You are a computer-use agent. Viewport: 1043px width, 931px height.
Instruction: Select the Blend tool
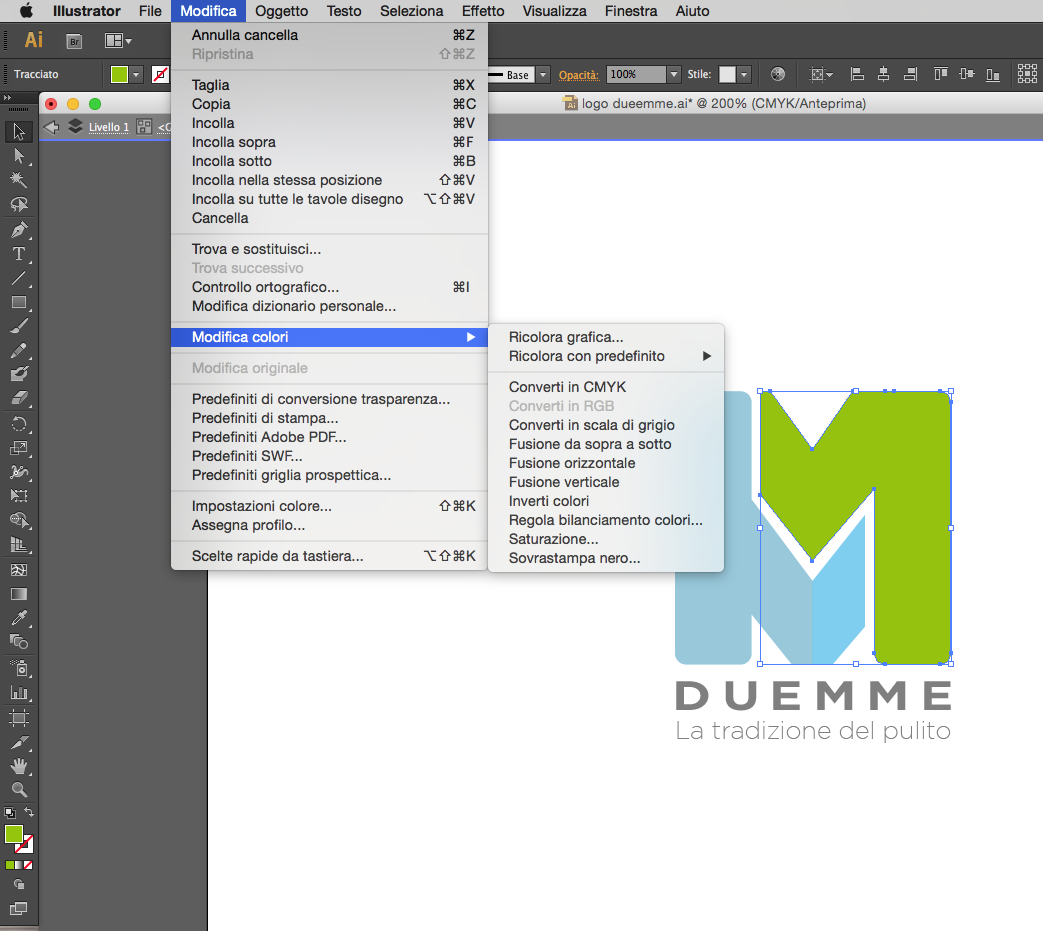point(19,642)
